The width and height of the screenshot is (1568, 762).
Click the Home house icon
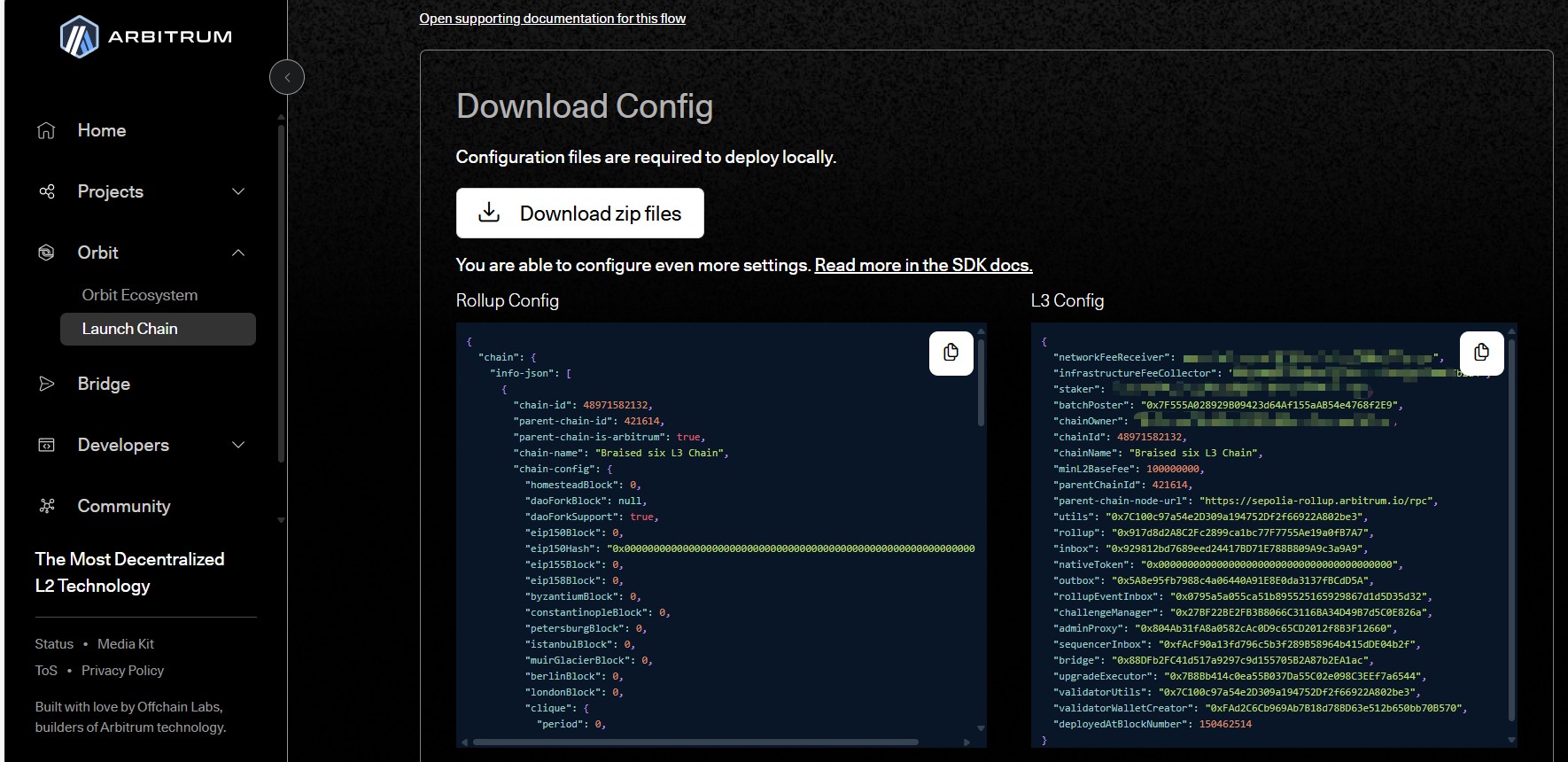point(46,130)
